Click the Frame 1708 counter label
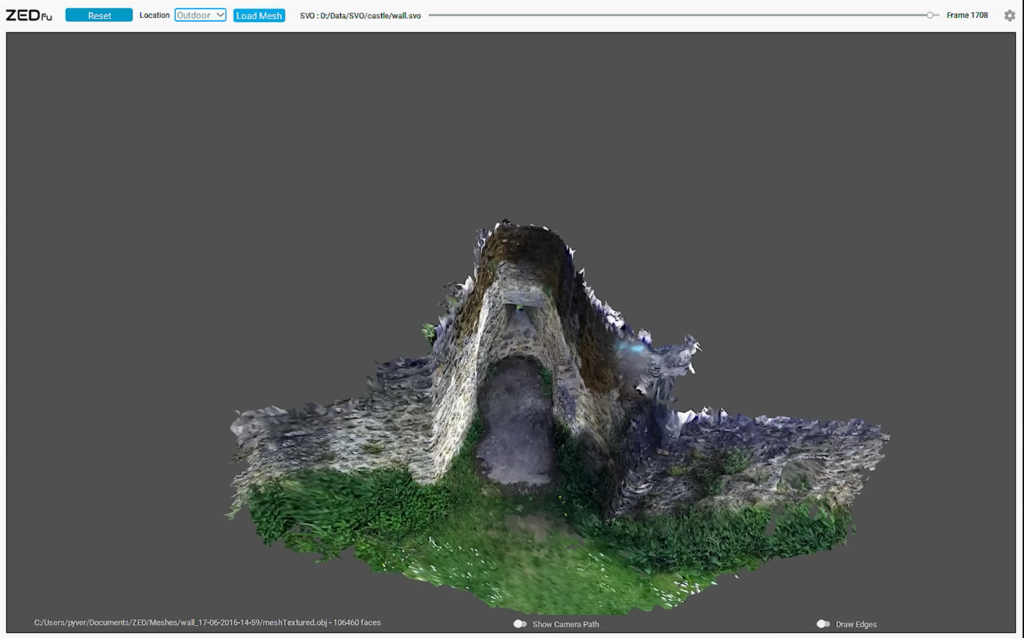The width and height of the screenshot is (1024, 638). 967,15
